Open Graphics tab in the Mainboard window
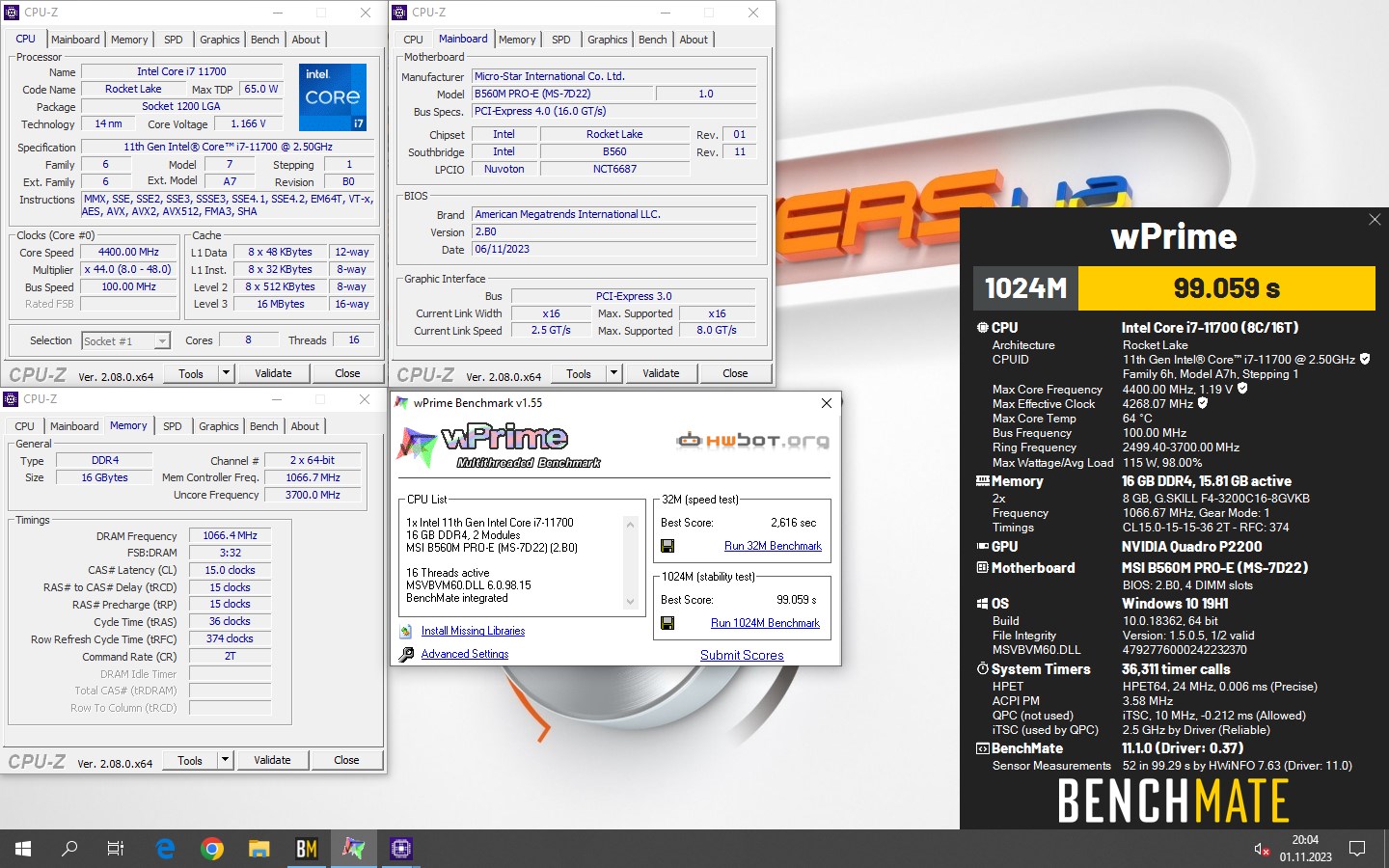This screenshot has width=1389, height=868. 608,40
